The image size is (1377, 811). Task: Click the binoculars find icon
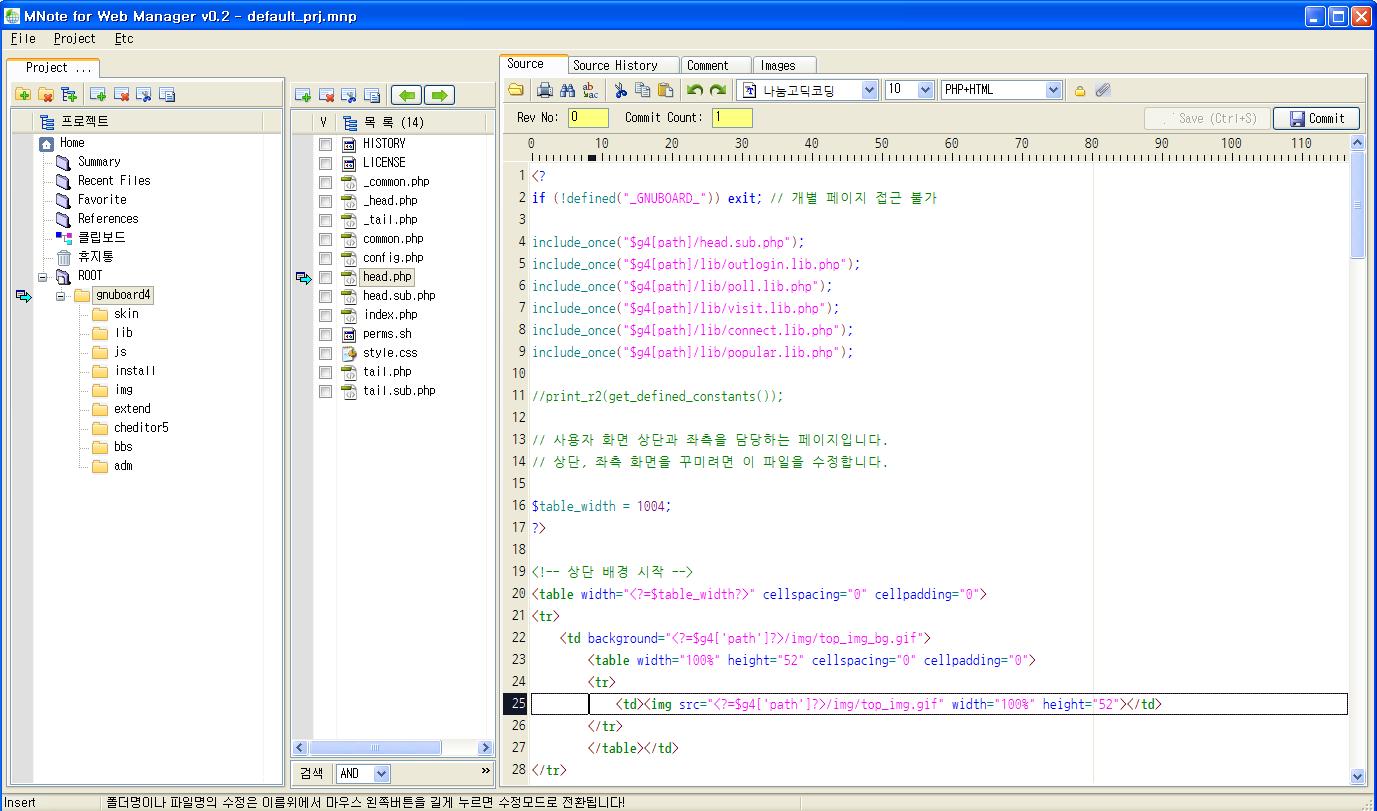(567, 90)
